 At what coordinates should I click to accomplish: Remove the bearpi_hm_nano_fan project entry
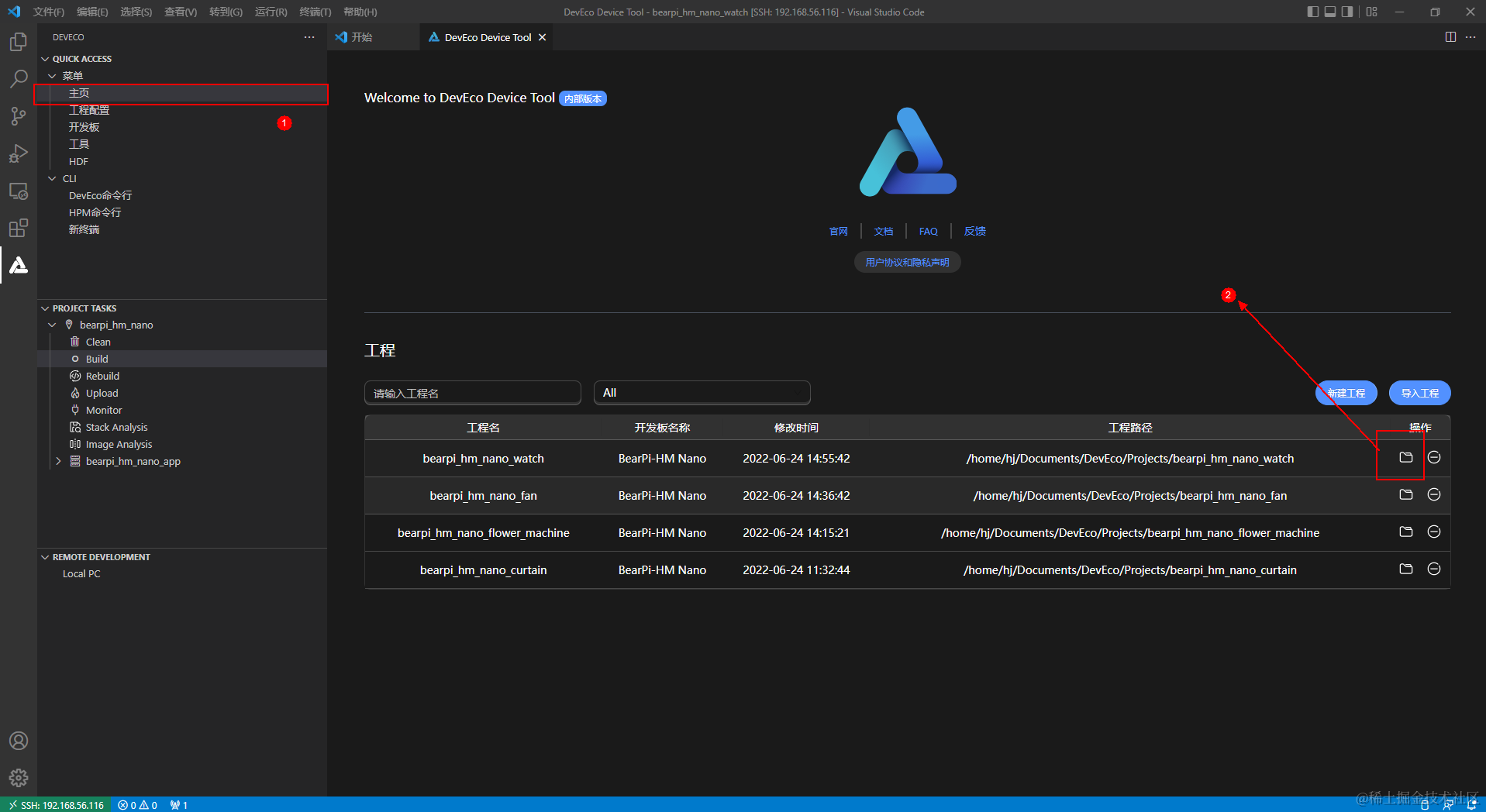pos(1434,494)
